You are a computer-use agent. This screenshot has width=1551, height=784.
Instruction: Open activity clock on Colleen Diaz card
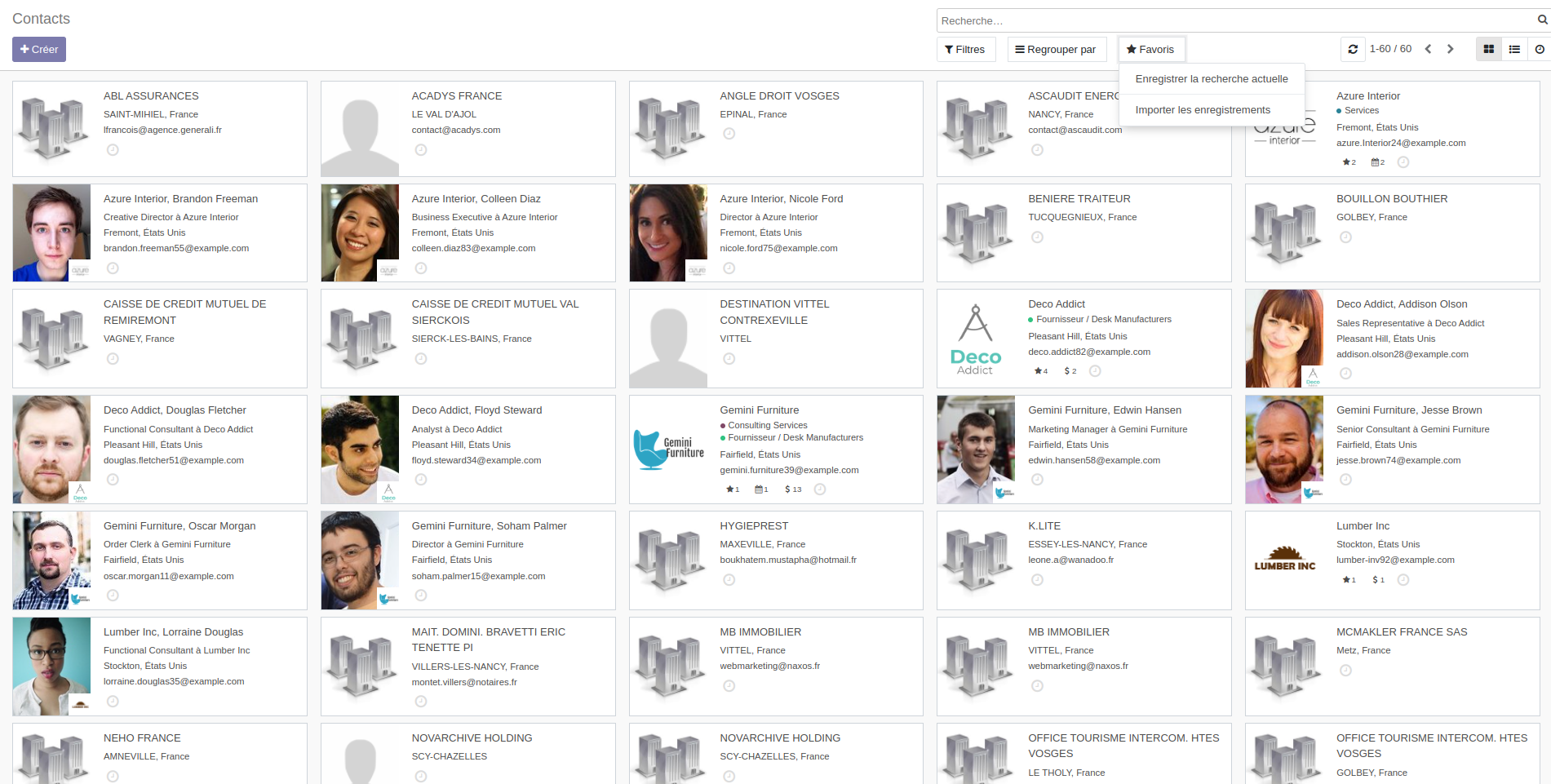[x=421, y=268]
